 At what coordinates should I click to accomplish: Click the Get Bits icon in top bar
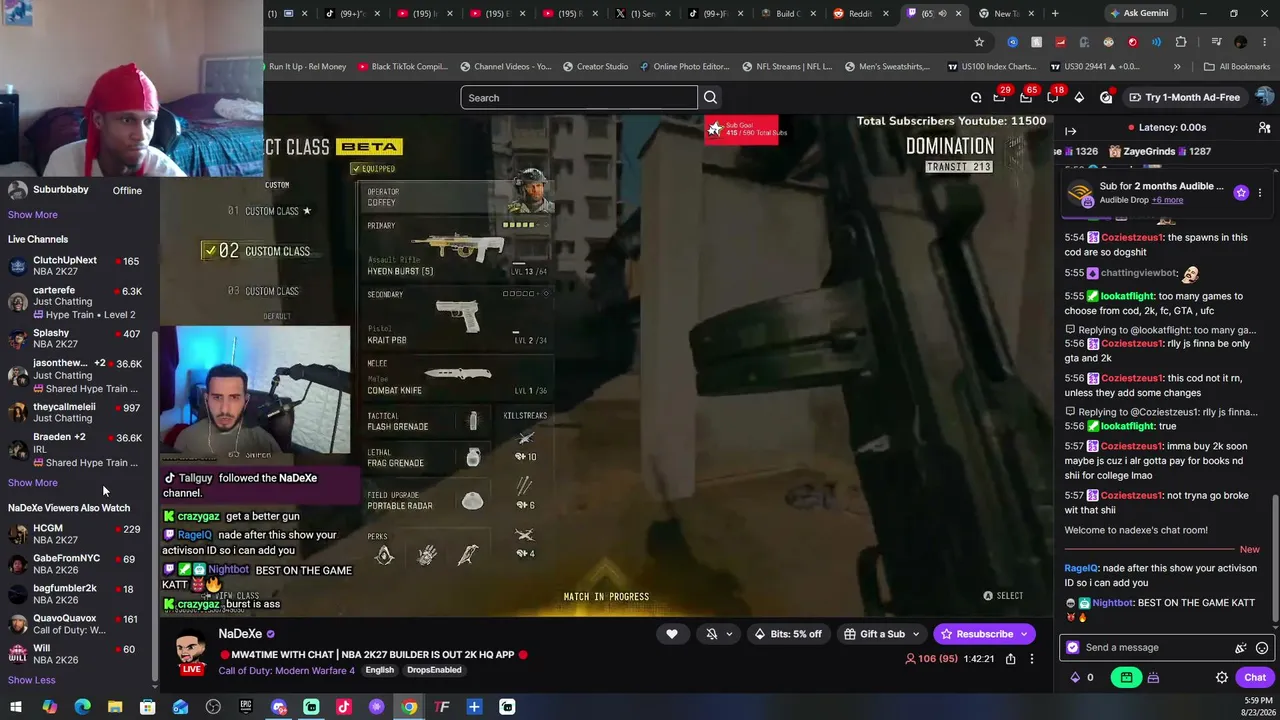pos(1079,97)
